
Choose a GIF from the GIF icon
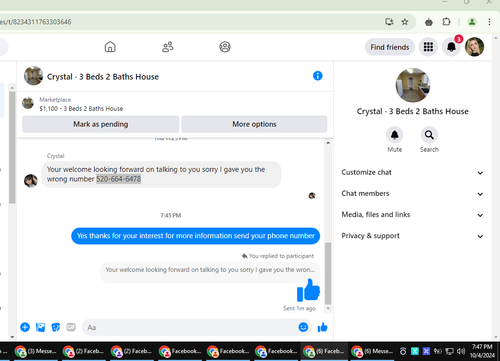click(x=71, y=327)
